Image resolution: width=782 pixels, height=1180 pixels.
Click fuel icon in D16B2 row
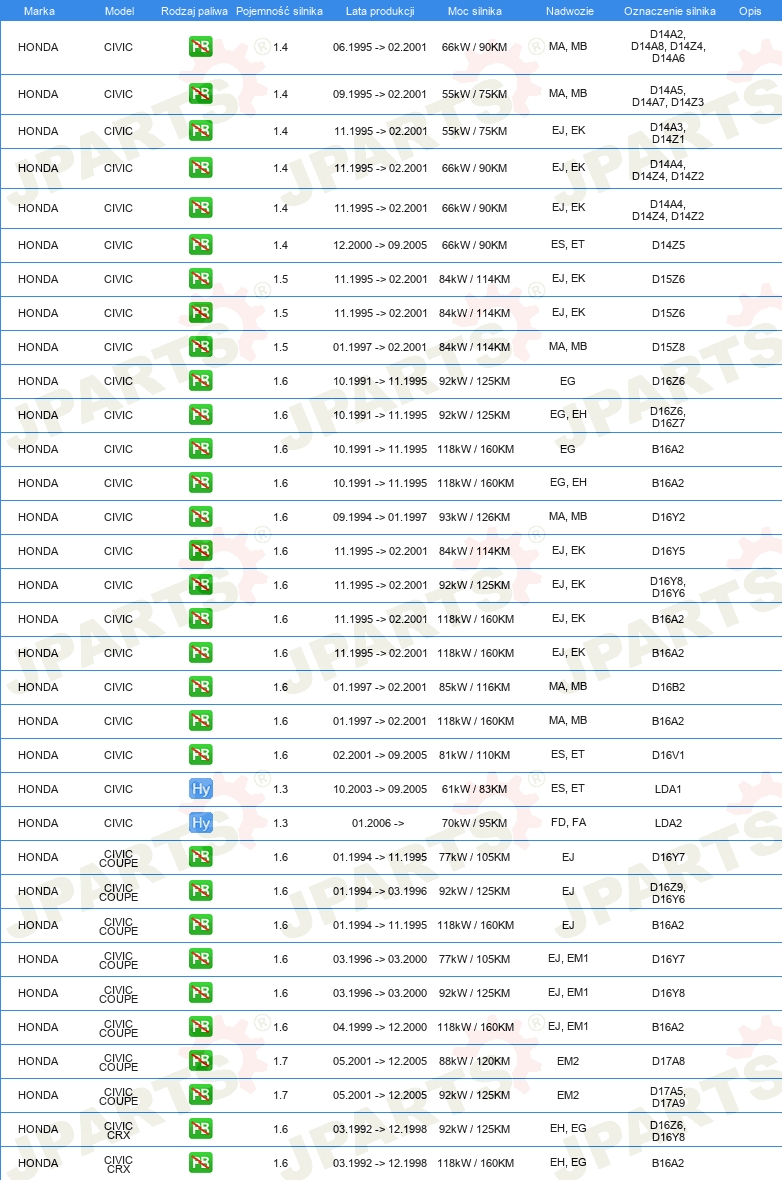[x=200, y=687]
